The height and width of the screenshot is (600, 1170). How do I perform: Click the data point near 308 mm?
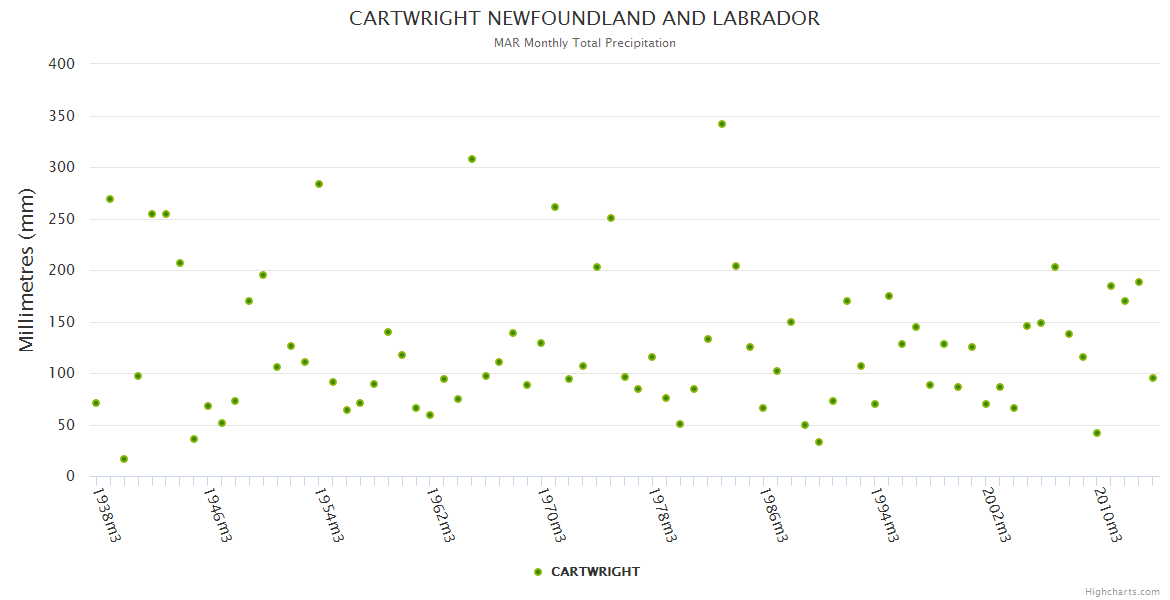tap(472, 159)
